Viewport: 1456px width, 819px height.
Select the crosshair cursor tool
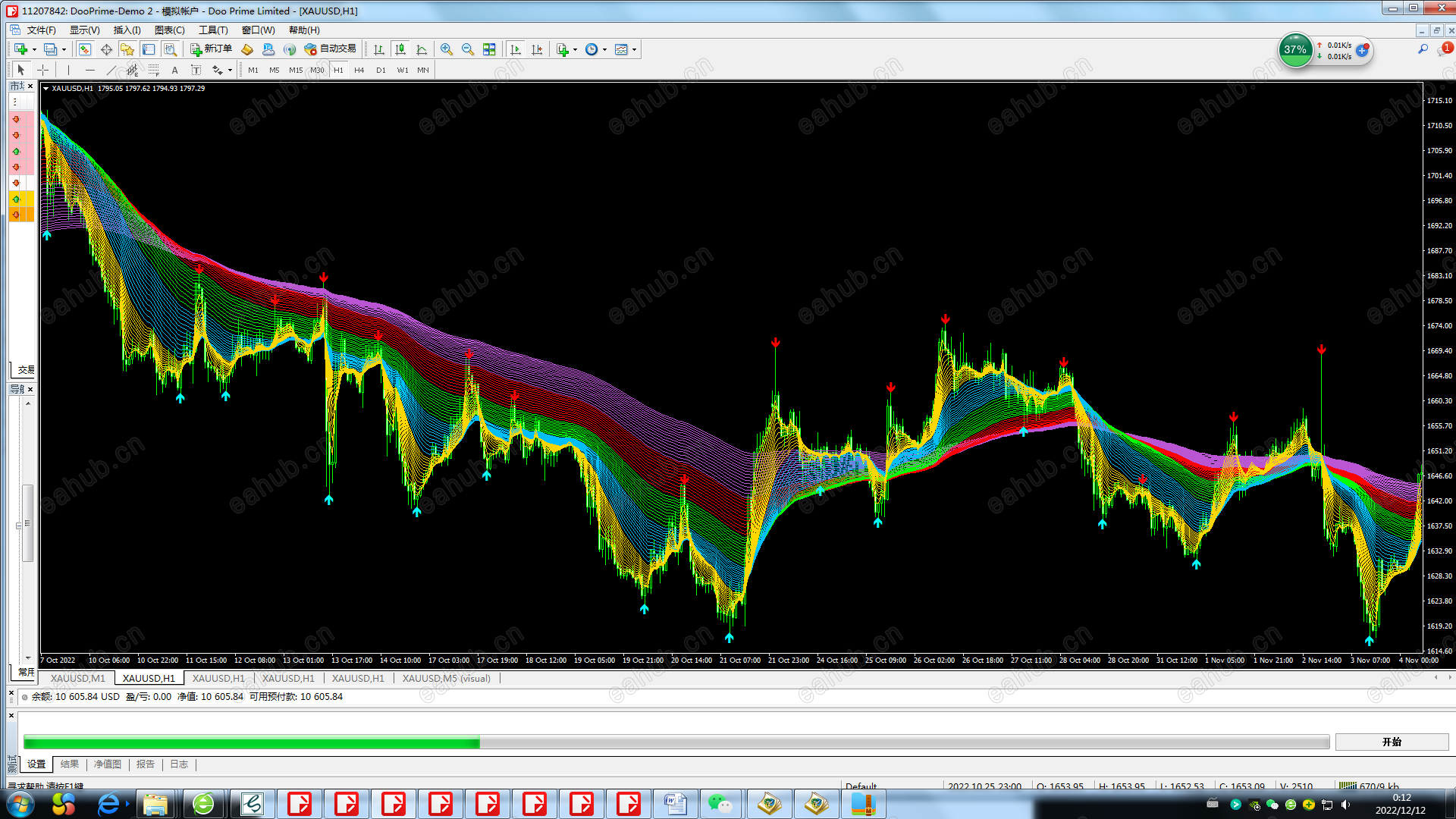tap(43, 70)
